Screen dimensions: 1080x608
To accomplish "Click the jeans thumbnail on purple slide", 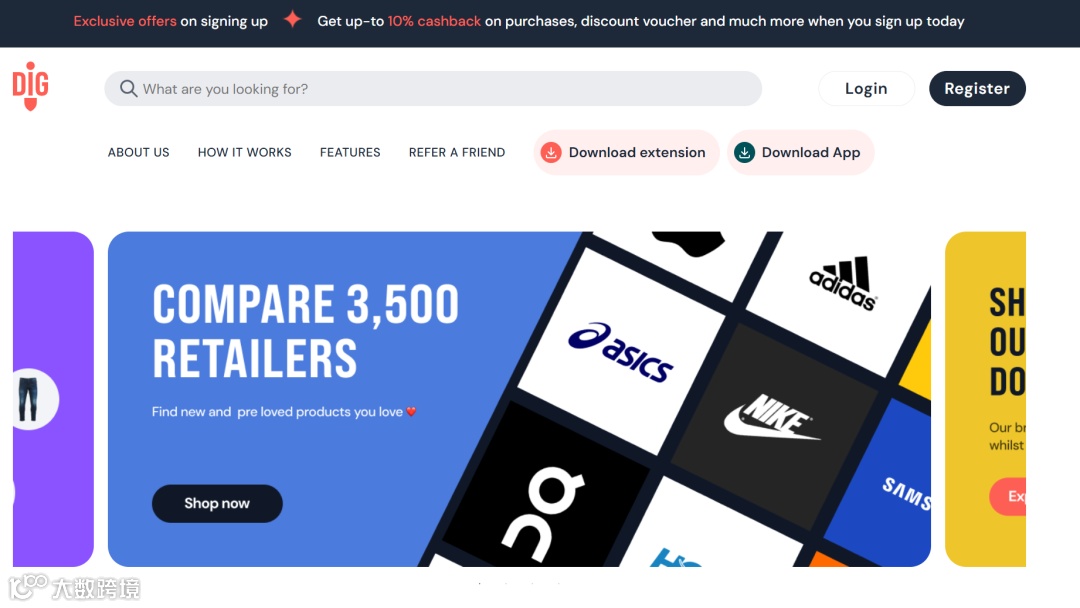I will tap(31, 399).
